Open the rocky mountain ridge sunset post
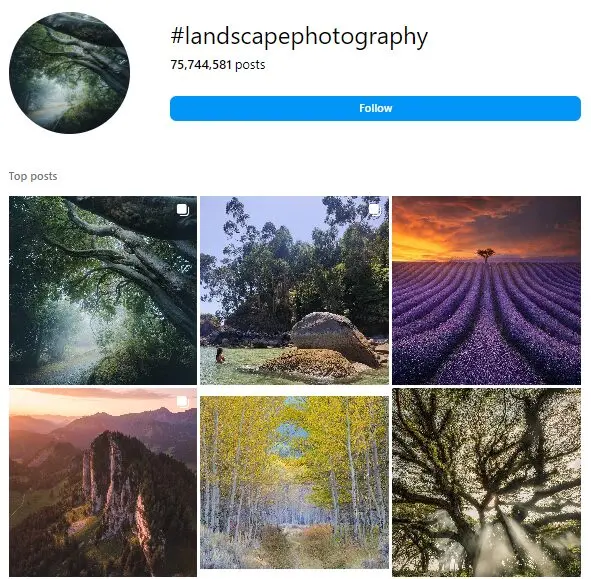This screenshot has height=579, width=591. pyautogui.click(x=103, y=482)
